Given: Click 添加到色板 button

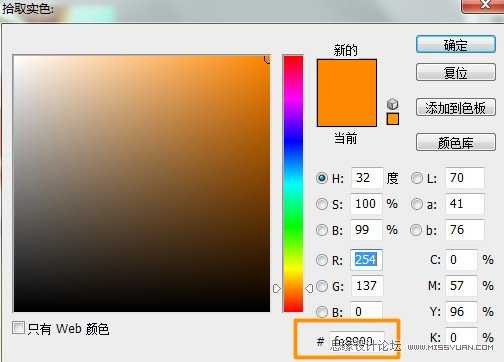Looking at the screenshot, I should pyautogui.click(x=456, y=108).
